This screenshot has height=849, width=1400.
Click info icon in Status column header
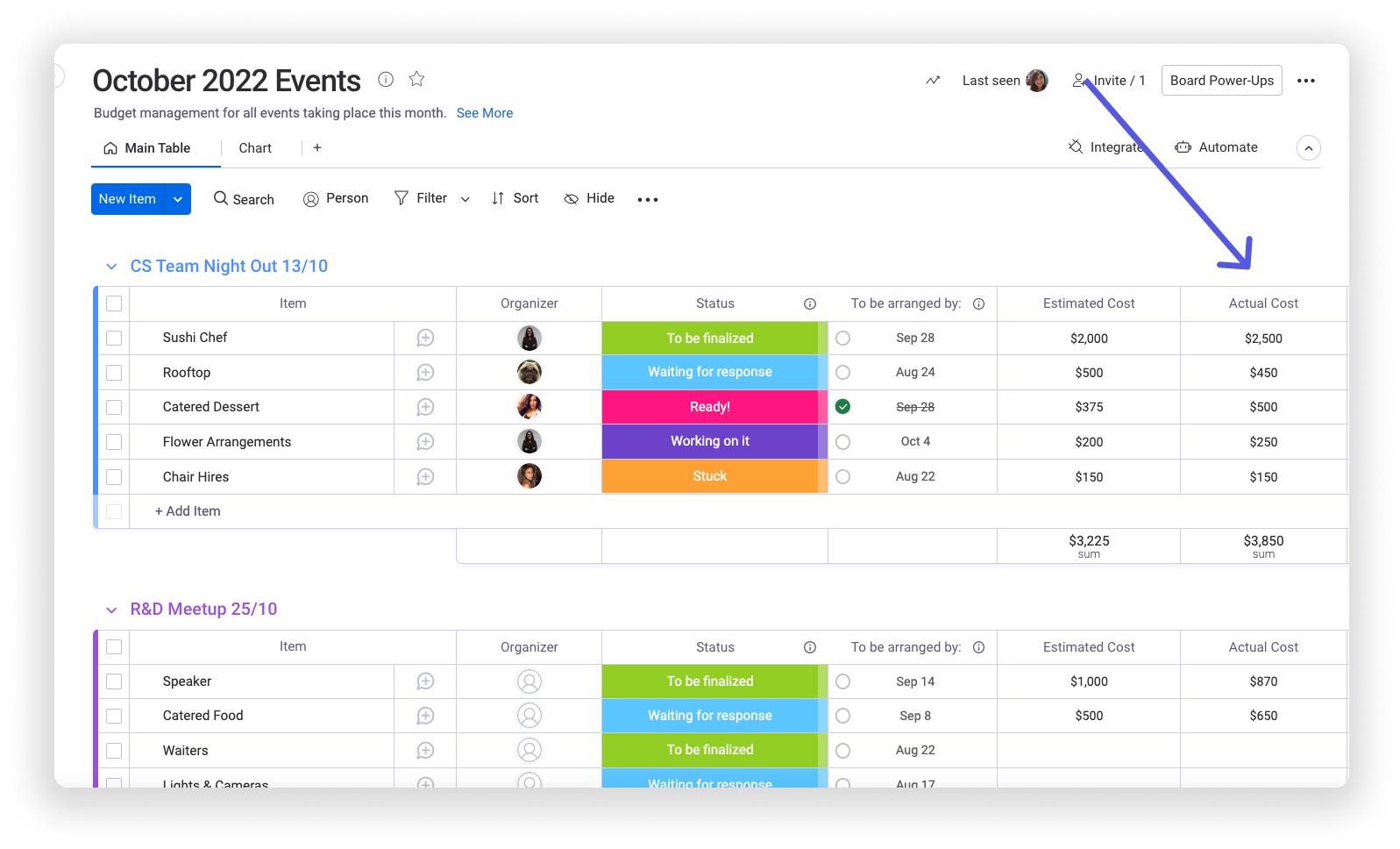click(x=810, y=303)
